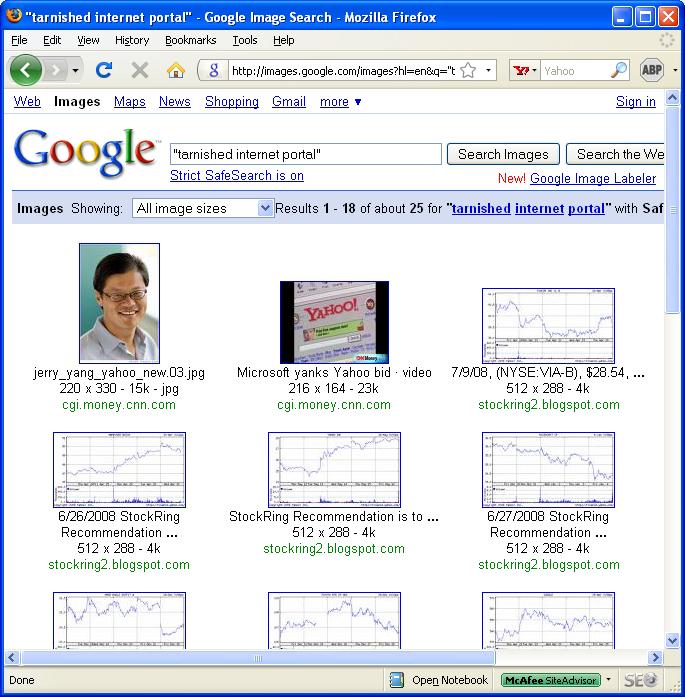Open the View menu
This screenshot has height=697, width=685.
[88, 40]
